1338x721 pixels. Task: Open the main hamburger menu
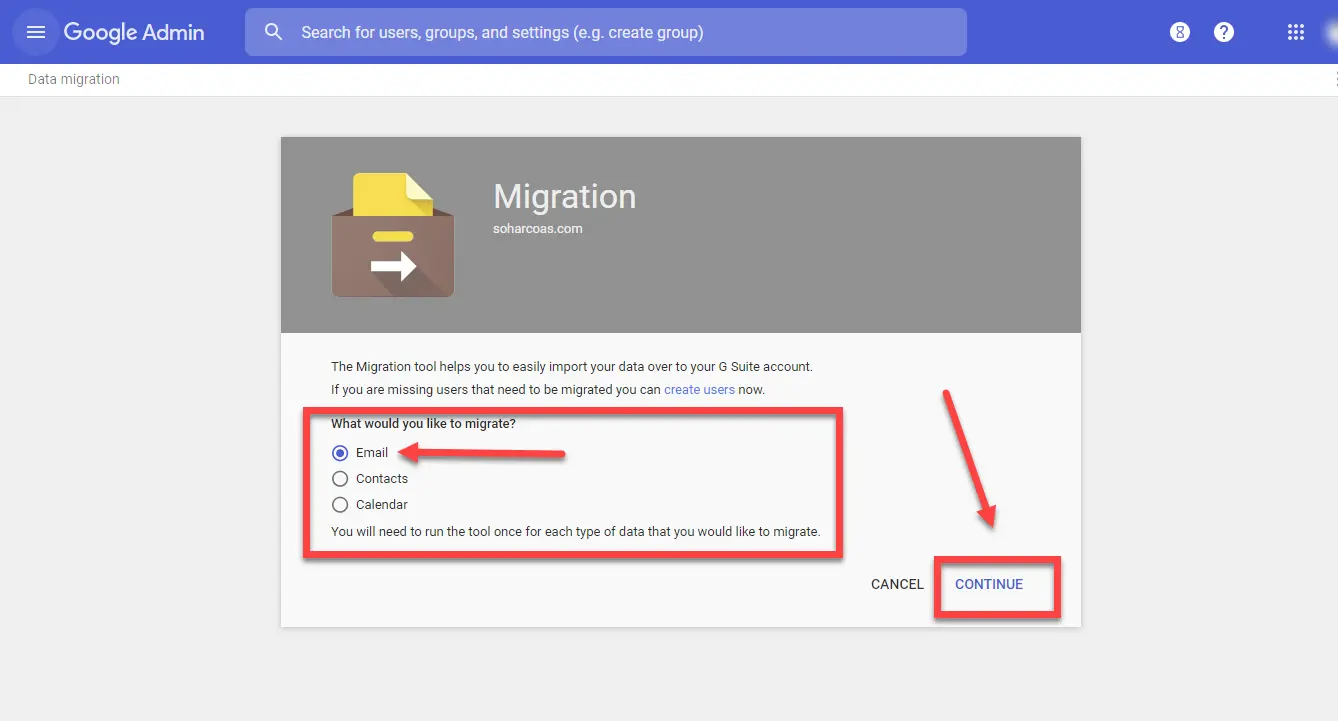[x=36, y=32]
